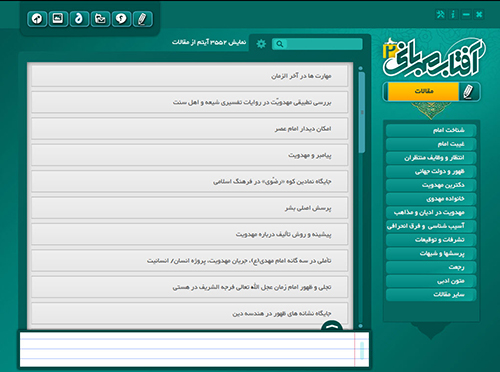
Task: Click the pencil (articles) icon in the toolbar
Action: click(x=142, y=19)
